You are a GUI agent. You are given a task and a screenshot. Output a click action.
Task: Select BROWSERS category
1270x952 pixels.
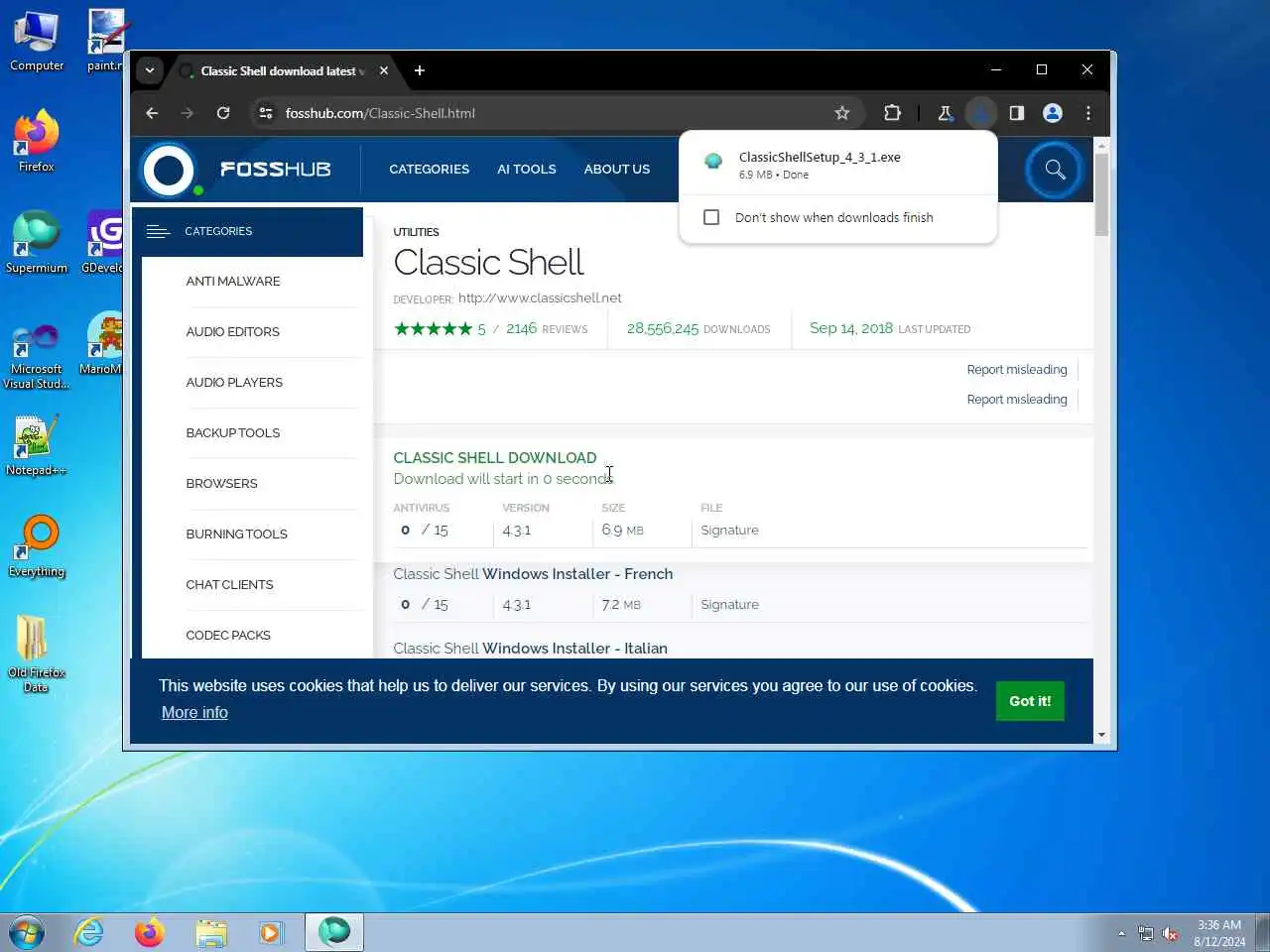pyautogui.click(x=221, y=484)
